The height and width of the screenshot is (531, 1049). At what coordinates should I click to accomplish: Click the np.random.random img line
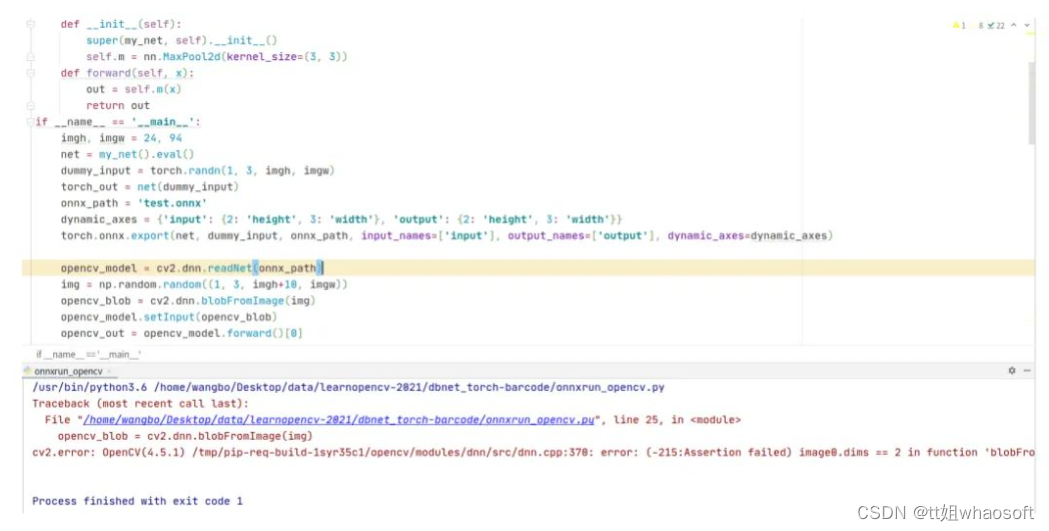pyautogui.click(x=204, y=284)
